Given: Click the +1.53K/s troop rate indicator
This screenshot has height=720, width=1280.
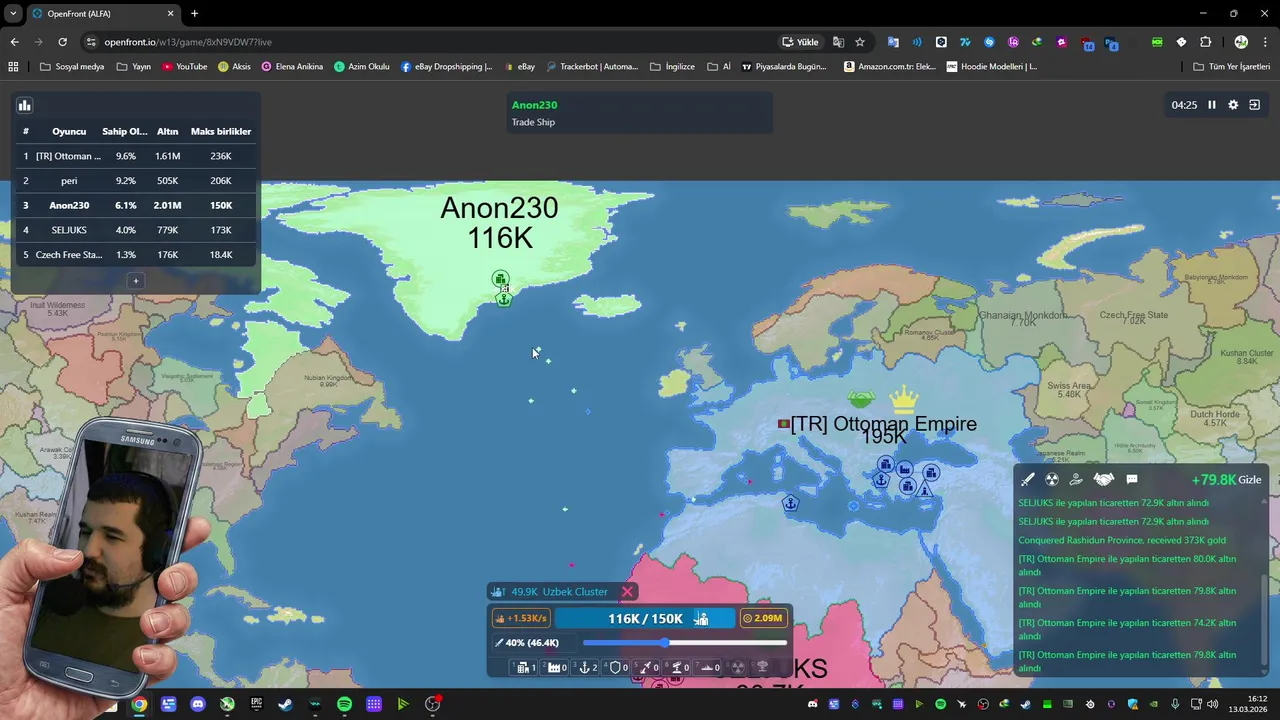Looking at the screenshot, I should (x=522, y=618).
